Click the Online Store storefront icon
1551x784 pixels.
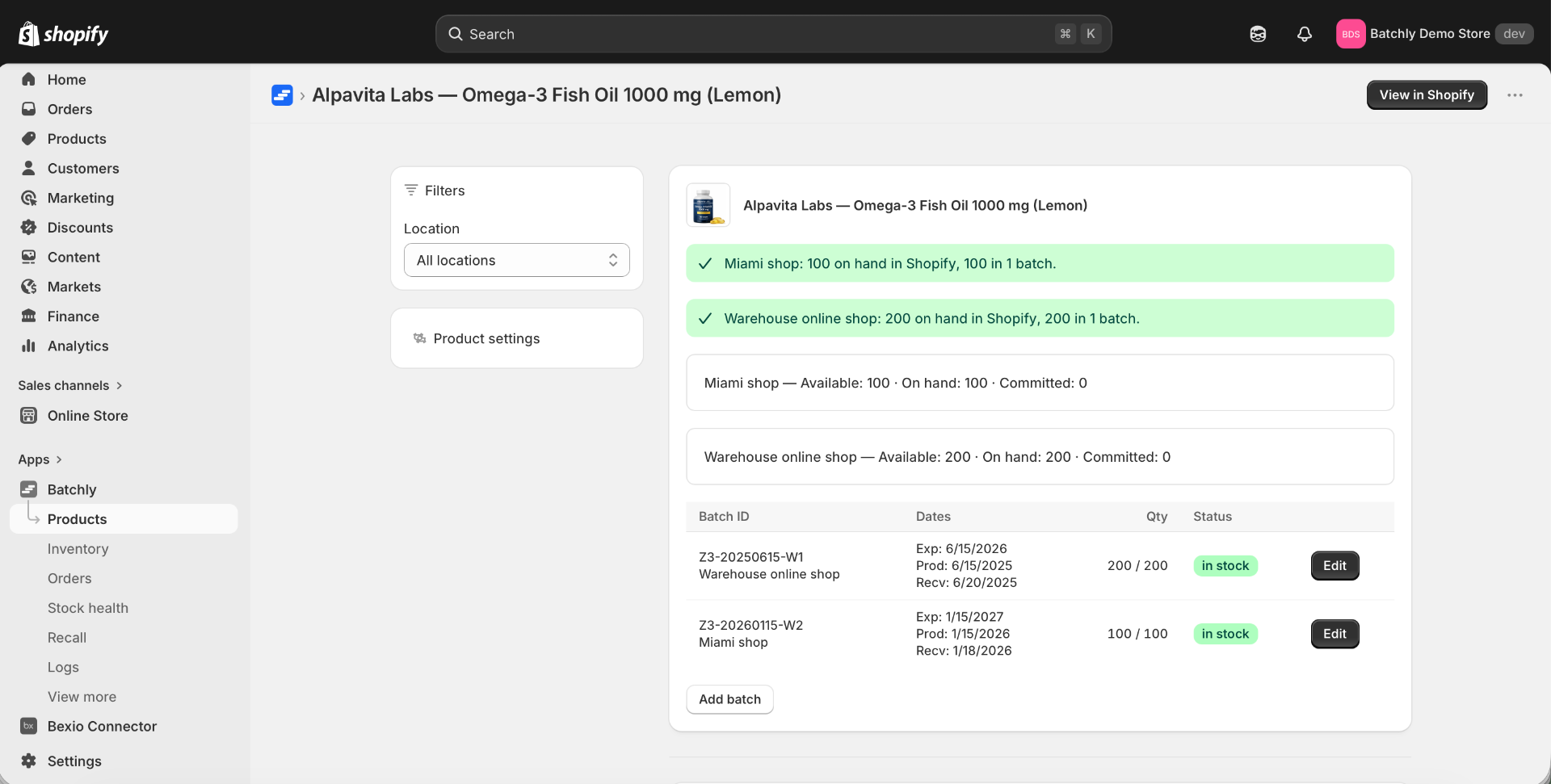click(x=29, y=416)
